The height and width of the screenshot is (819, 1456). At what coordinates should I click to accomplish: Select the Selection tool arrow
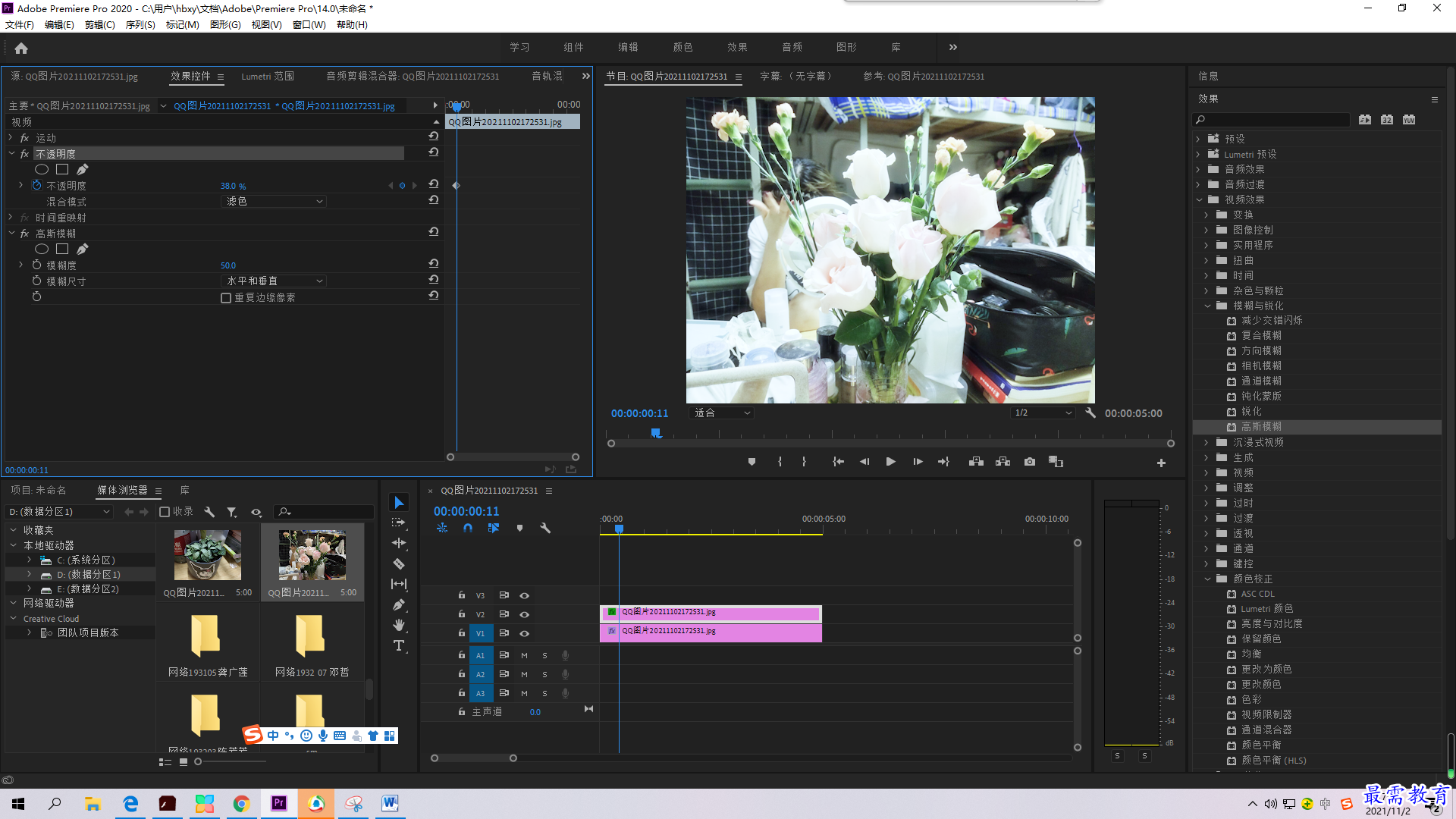399,503
